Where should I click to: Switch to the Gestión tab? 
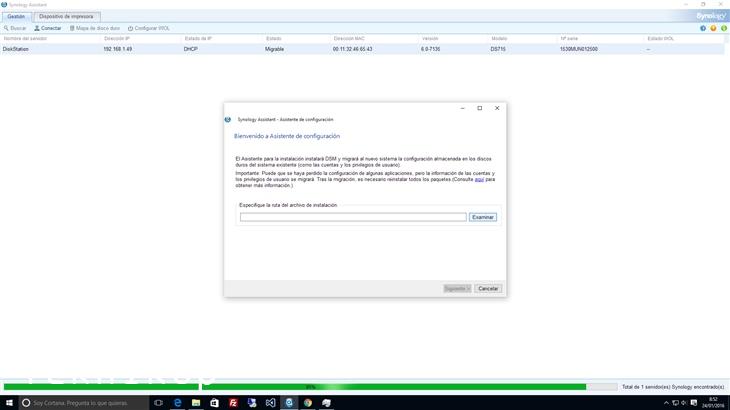[x=17, y=17]
